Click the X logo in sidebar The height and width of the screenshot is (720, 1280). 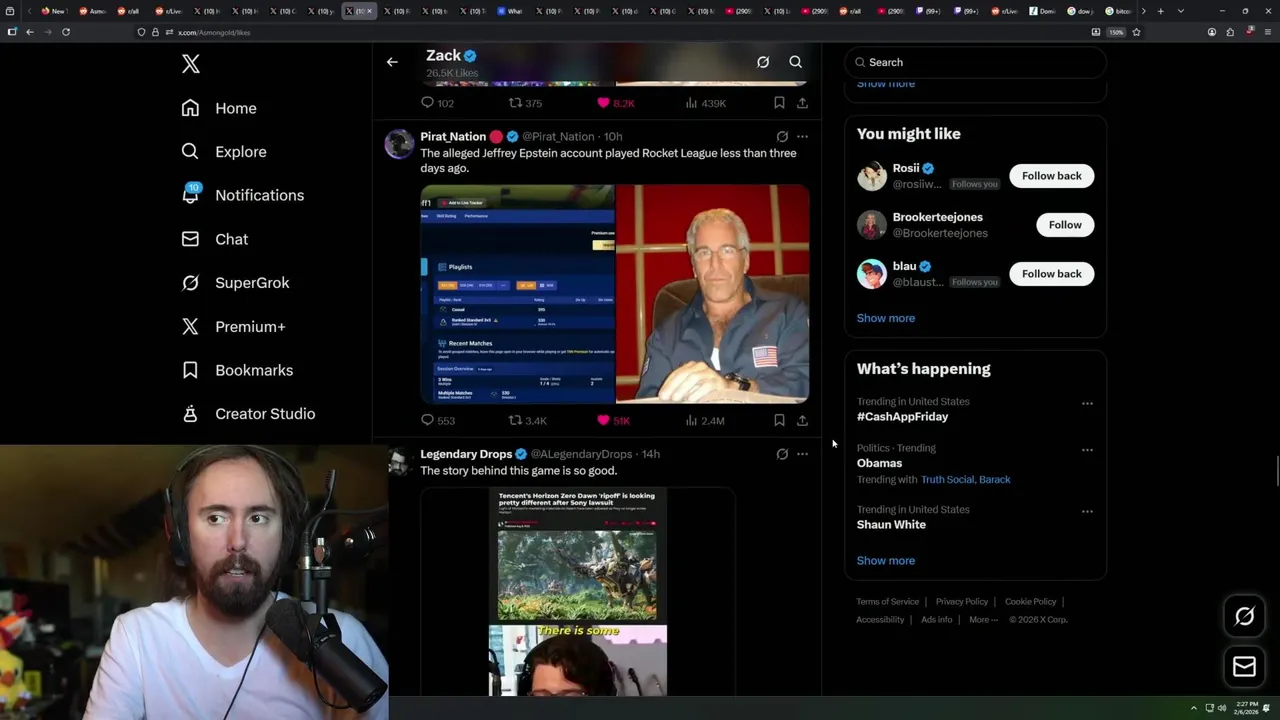[191, 64]
